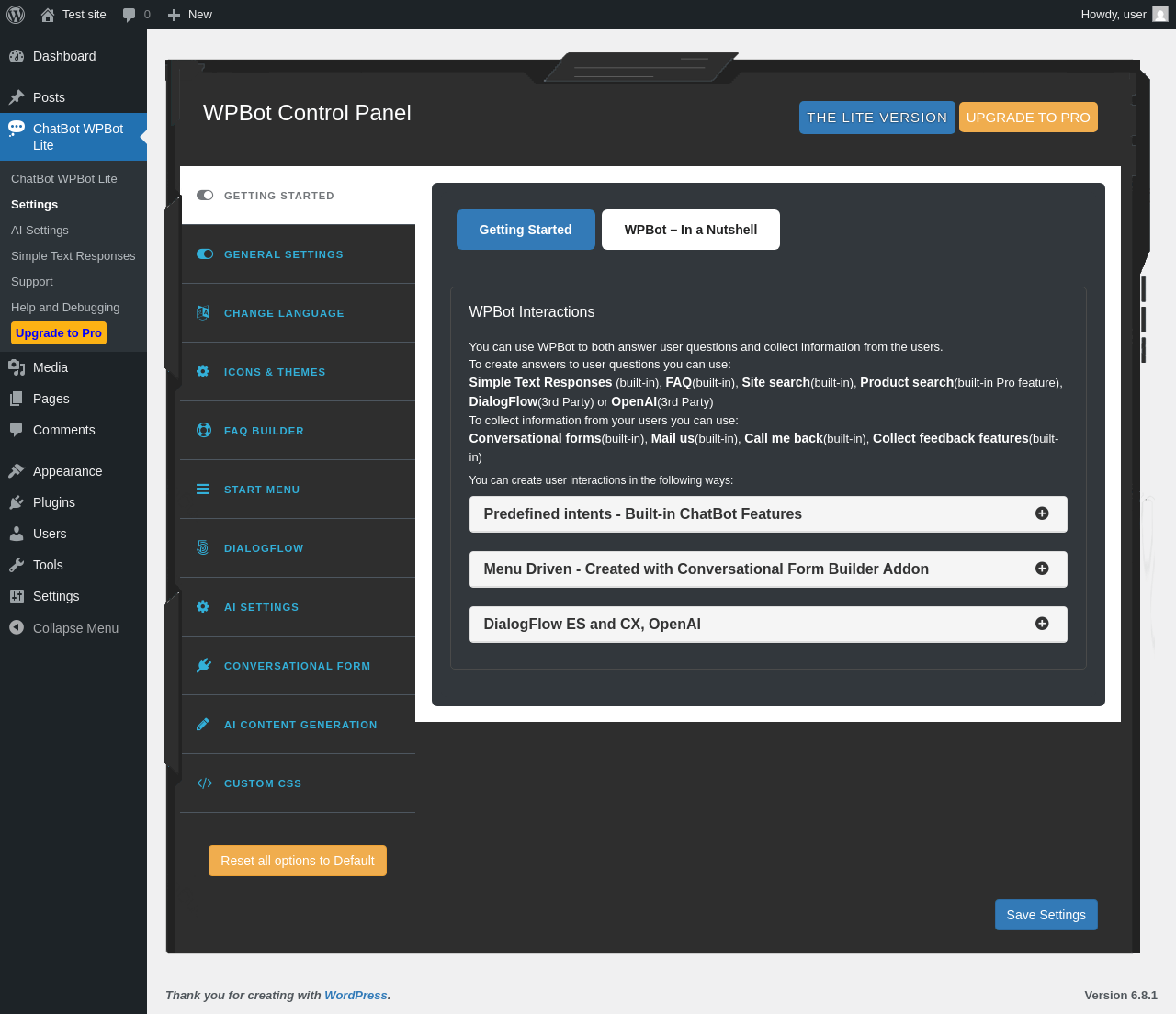Click the Plugins plug icon

[x=17, y=502]
